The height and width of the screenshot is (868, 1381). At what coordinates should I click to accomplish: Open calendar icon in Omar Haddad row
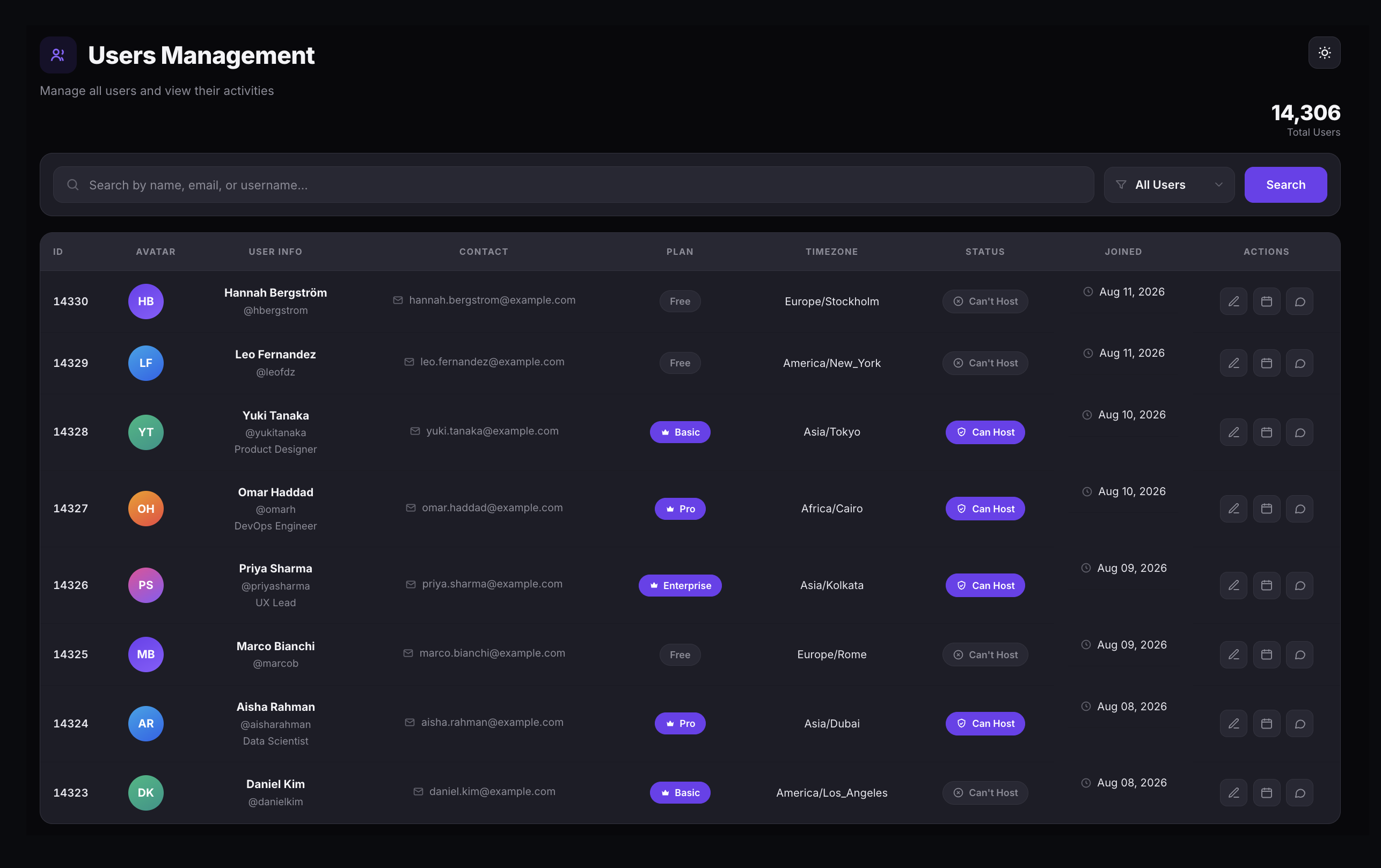(x=1266, y=509)
